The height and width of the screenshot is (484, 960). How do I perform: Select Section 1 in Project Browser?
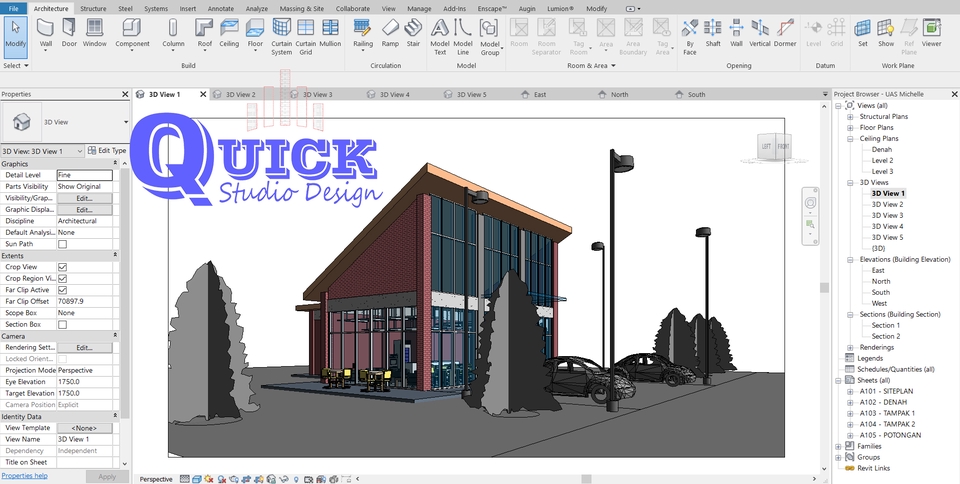click(x=885, y=326)
